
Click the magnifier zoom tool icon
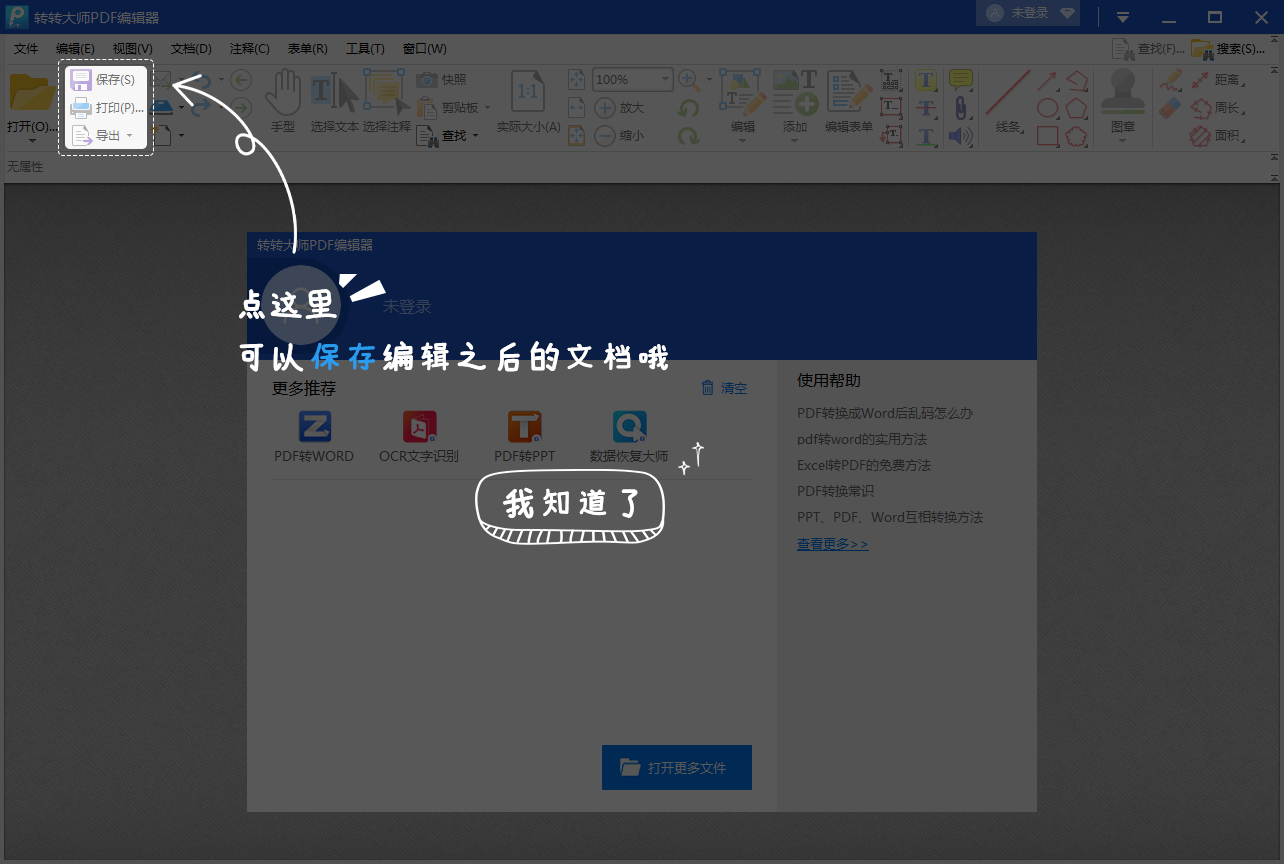tap(689, 79)
